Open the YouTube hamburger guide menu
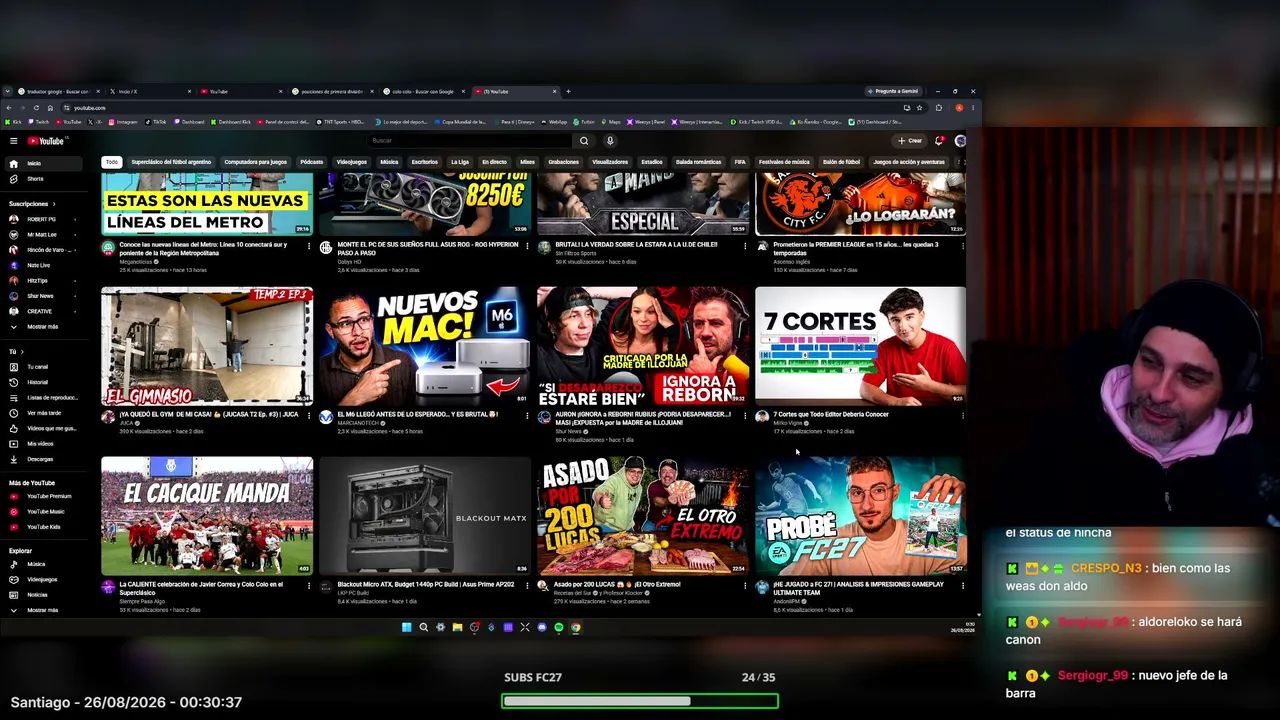1280x720 pixels. click(x=13, y=141)
